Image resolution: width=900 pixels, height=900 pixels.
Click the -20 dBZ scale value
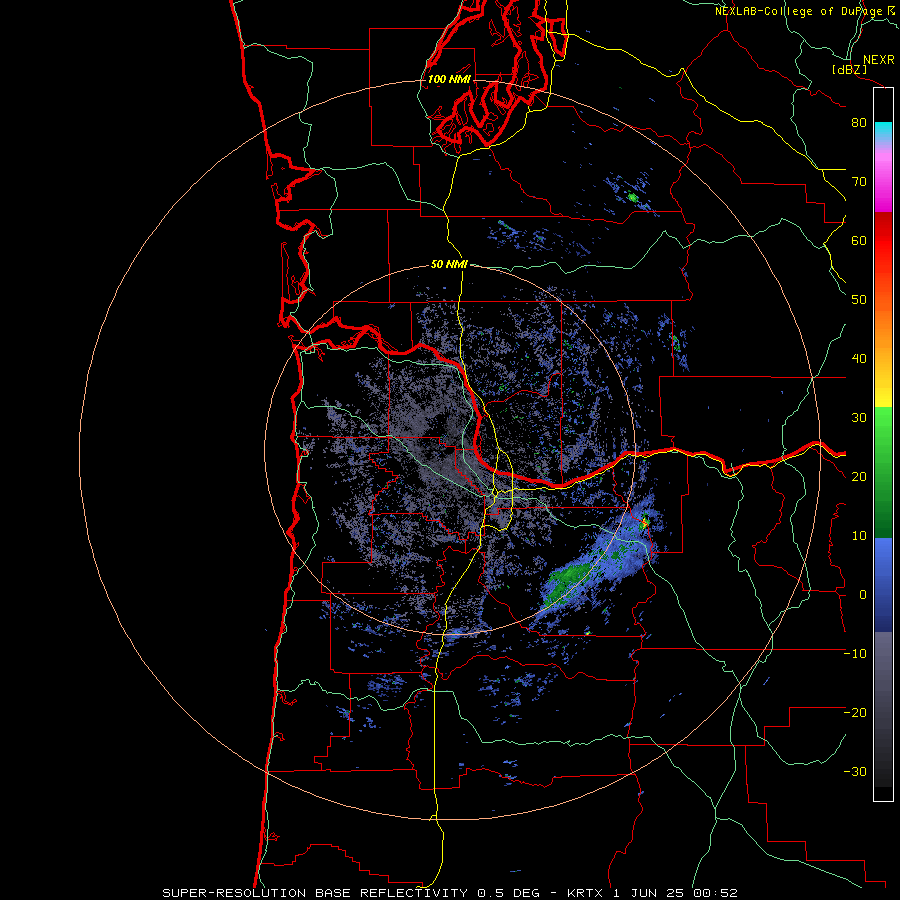point(855,713)
